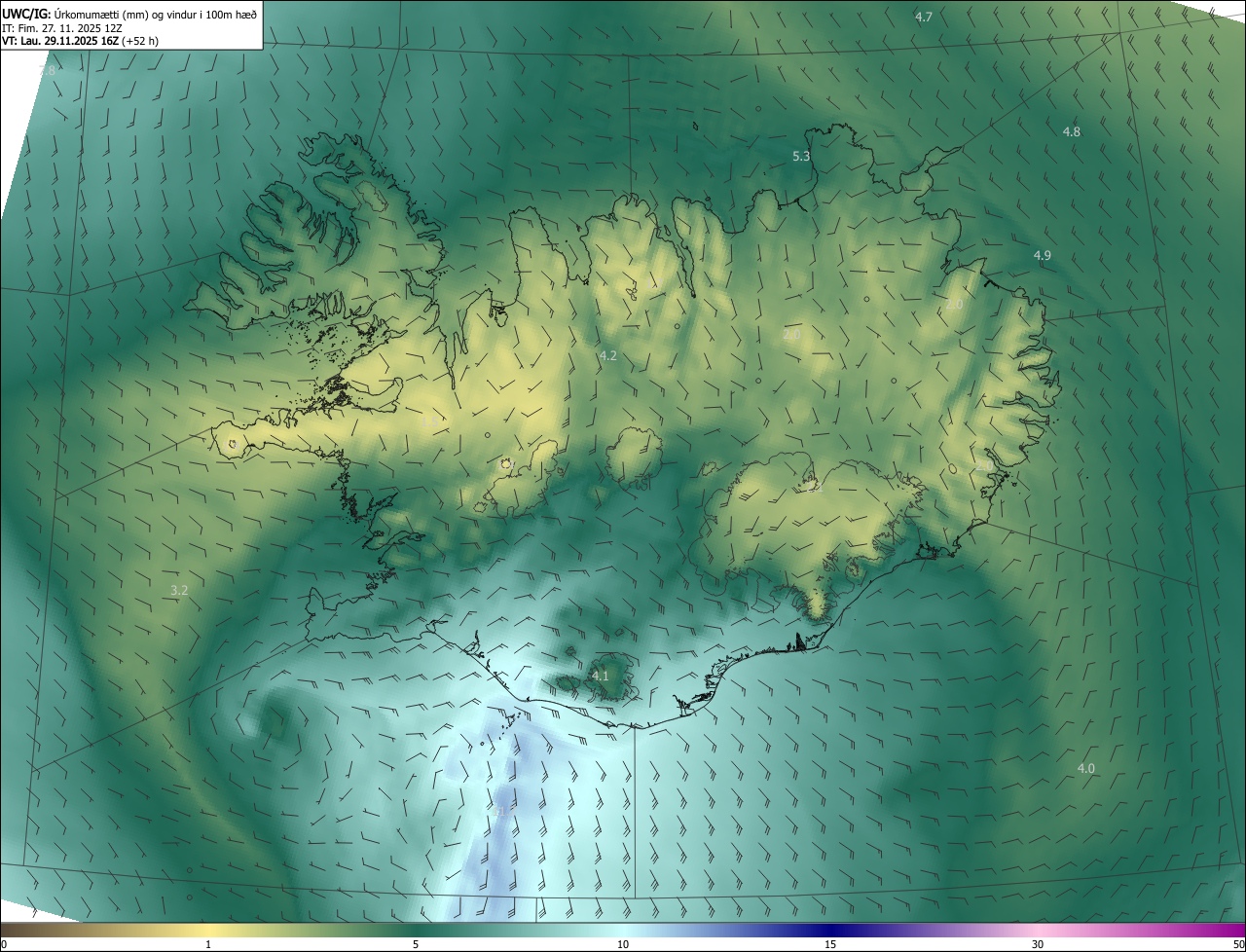Click the VT: Lau. 29.11.2025 16Z valid time
Viewport: 1246px width, 952px height.
80,41
